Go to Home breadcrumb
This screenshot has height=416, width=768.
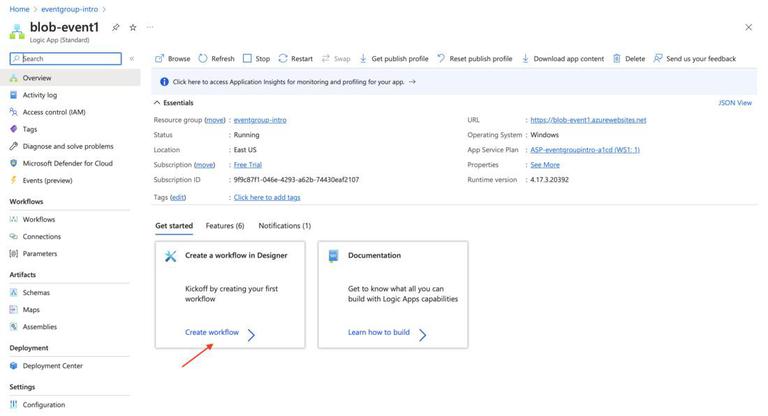click(19, 9)
